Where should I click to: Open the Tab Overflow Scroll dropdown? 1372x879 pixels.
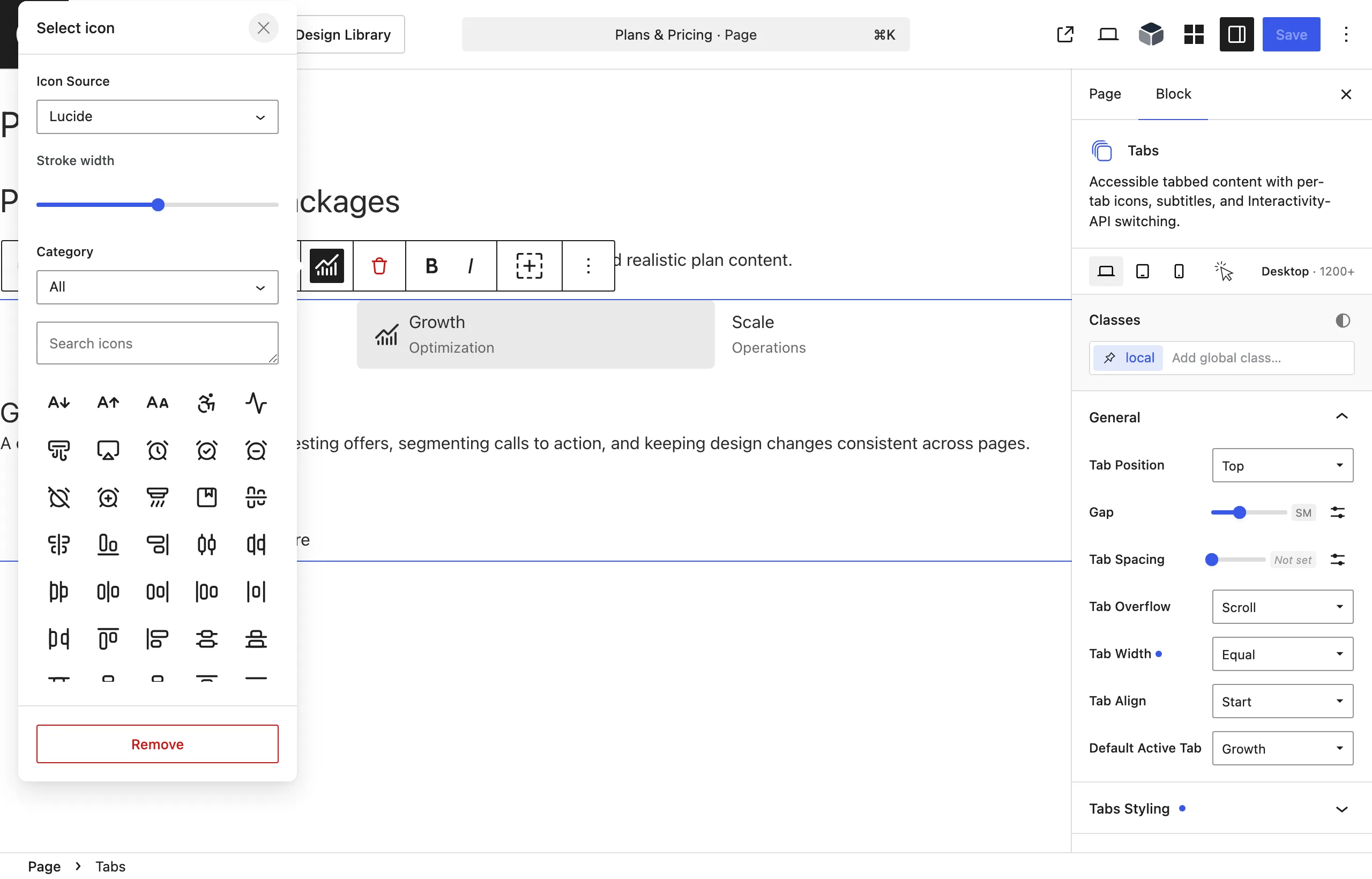pos(1282,607)
